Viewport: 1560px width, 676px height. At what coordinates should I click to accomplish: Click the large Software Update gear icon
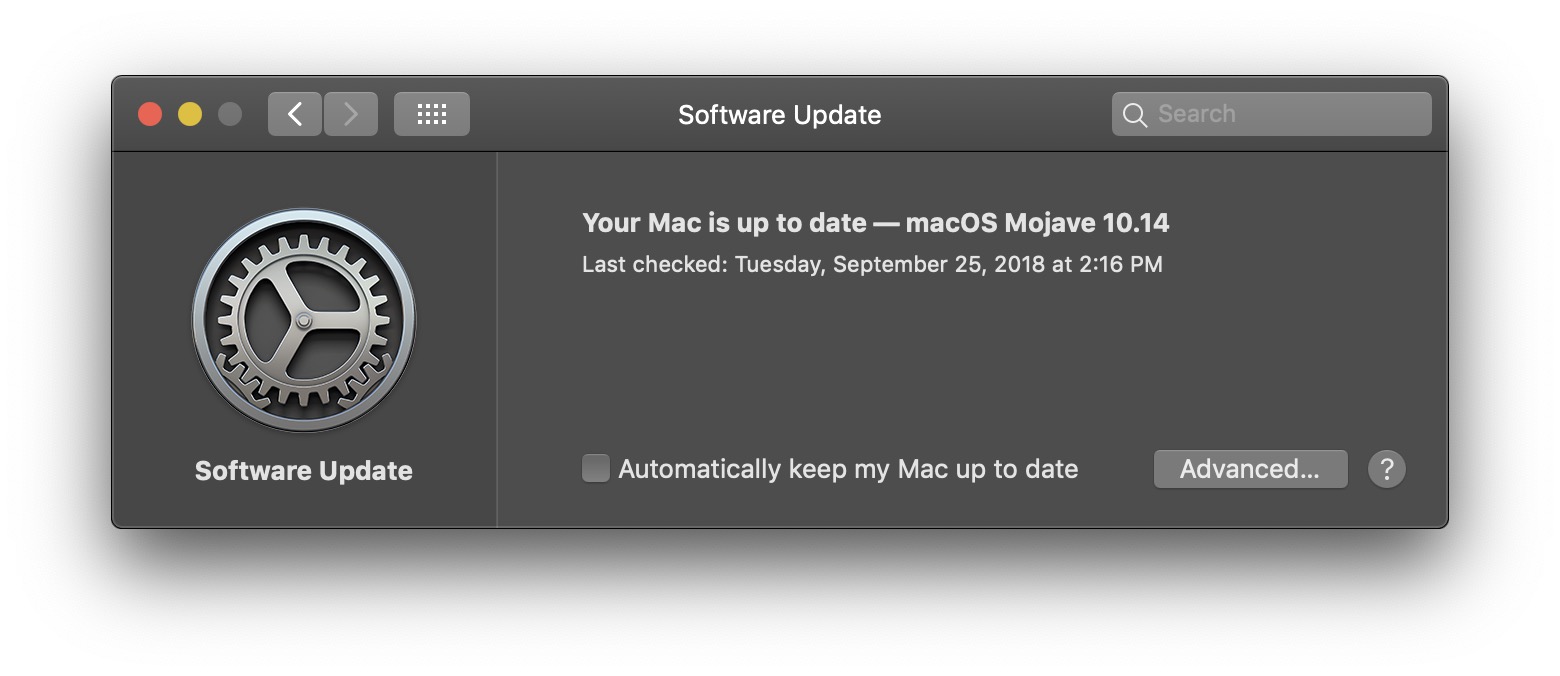(304, 320)
